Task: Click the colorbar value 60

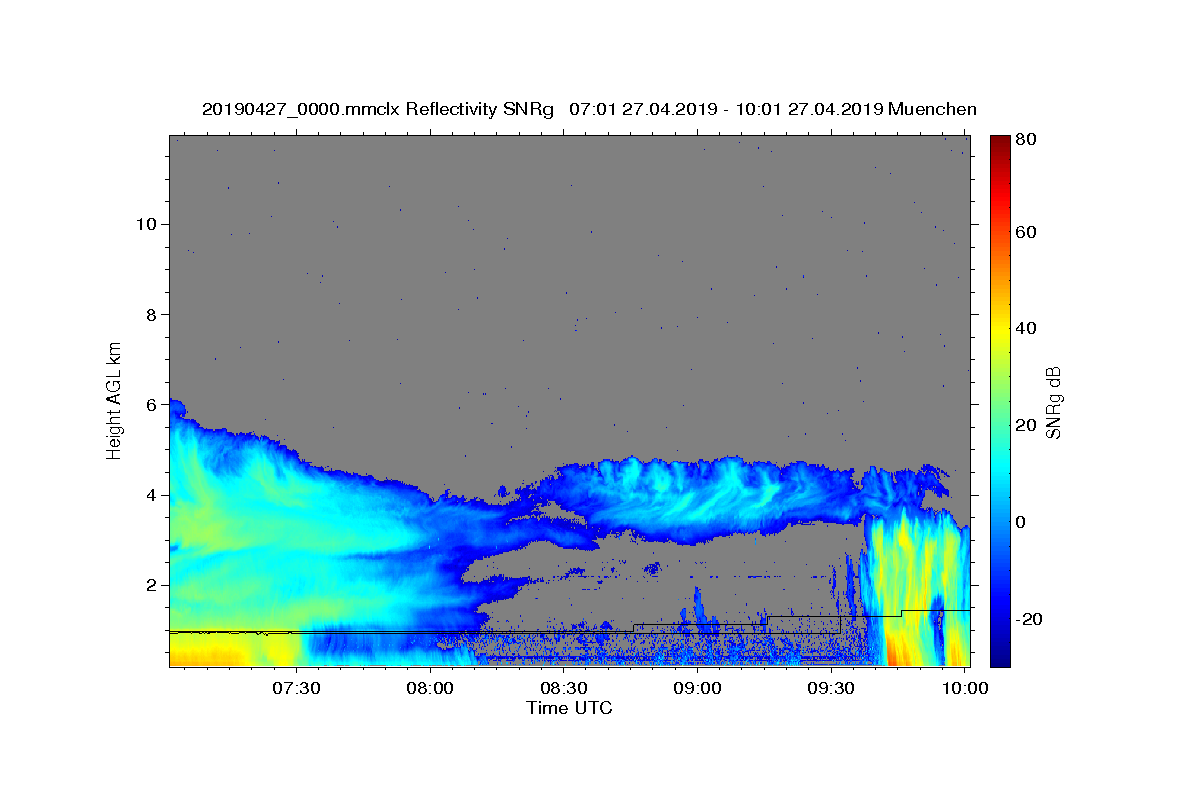Action: (1025, 232)
